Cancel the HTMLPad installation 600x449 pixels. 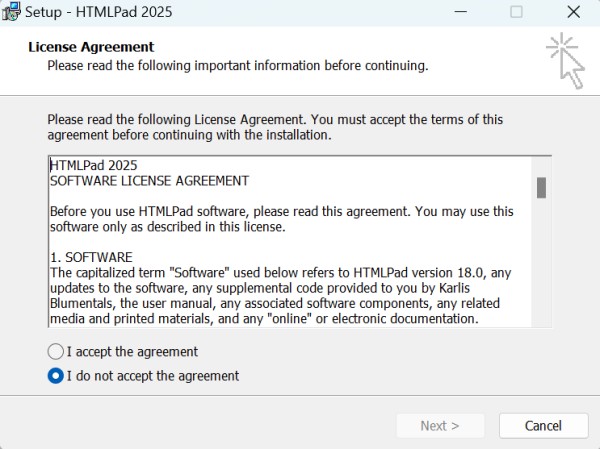(543, 426)
